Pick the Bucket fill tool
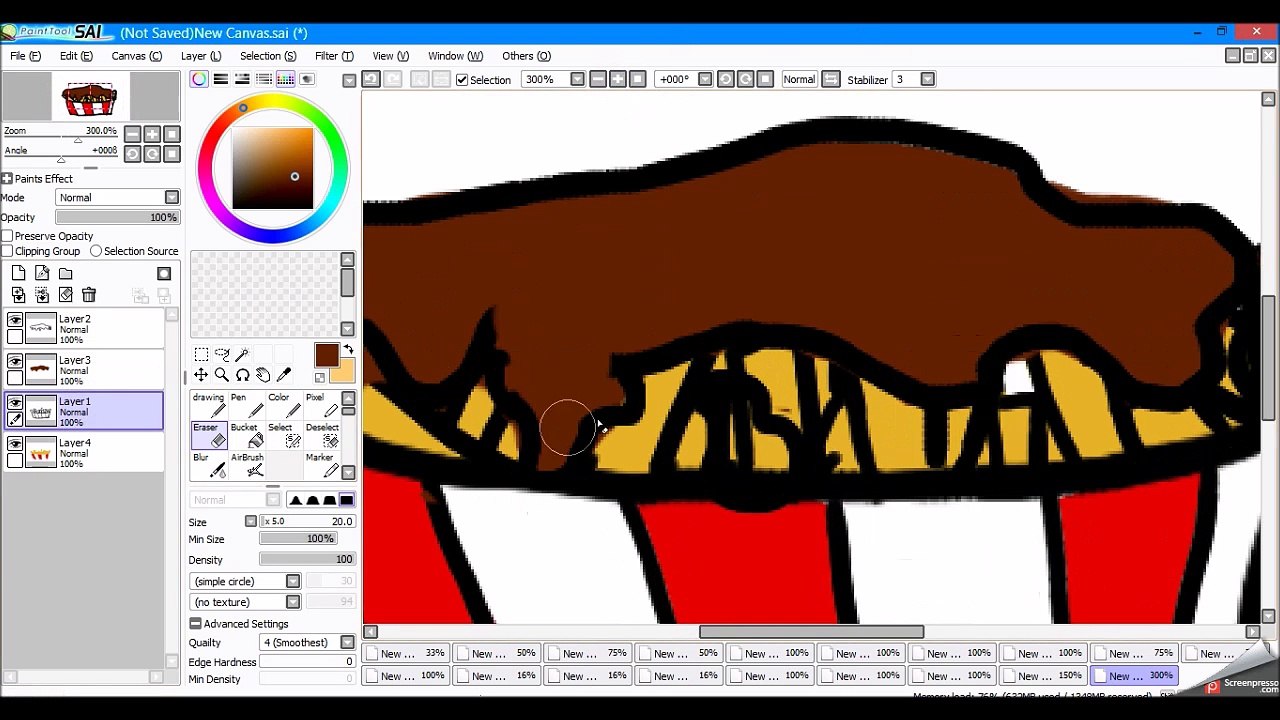Viewport: 1280px width, 720px height. point(246,435)
